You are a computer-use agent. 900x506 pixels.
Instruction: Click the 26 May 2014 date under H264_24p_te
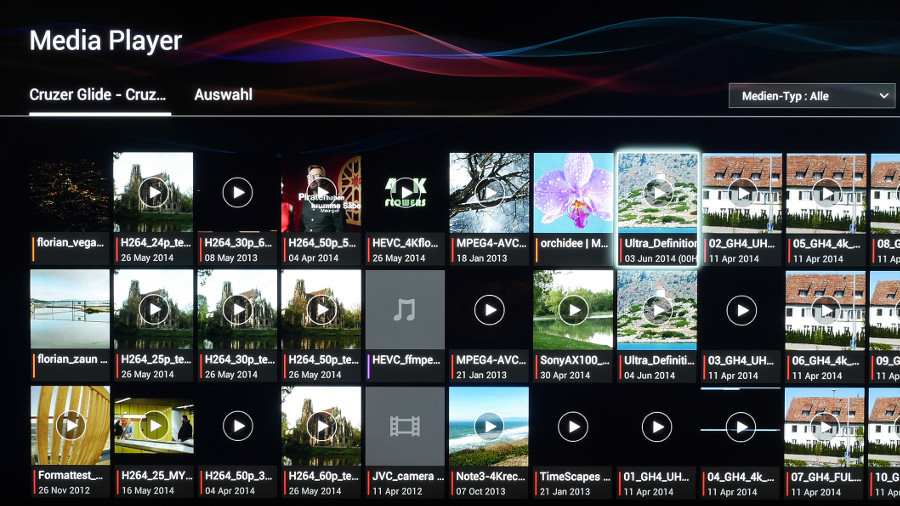147,258
